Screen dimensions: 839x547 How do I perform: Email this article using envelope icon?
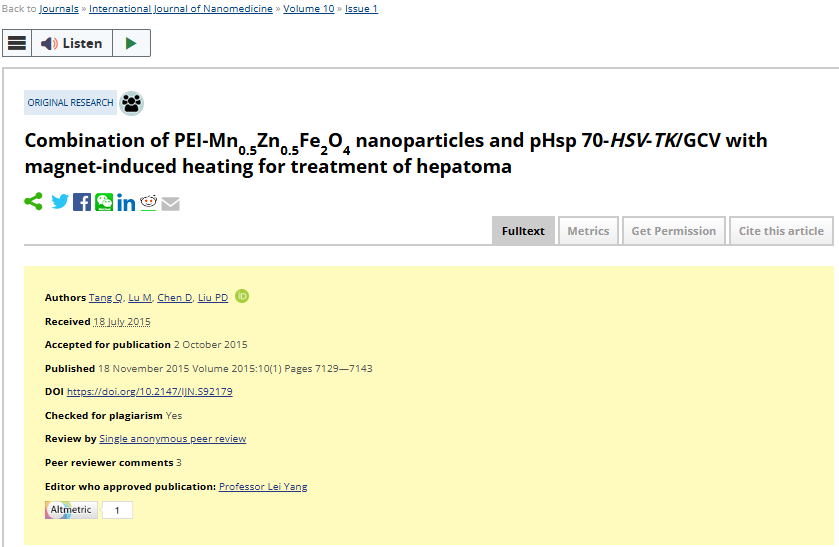[x=171, y=203]
